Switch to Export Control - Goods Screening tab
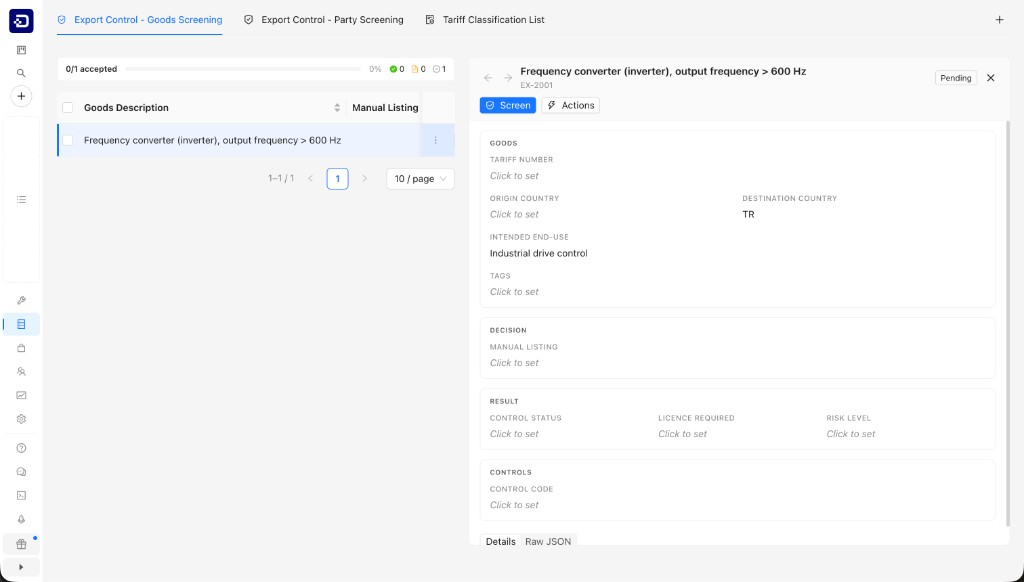This screenshot has height=582, width=1024. coord(140,20)
